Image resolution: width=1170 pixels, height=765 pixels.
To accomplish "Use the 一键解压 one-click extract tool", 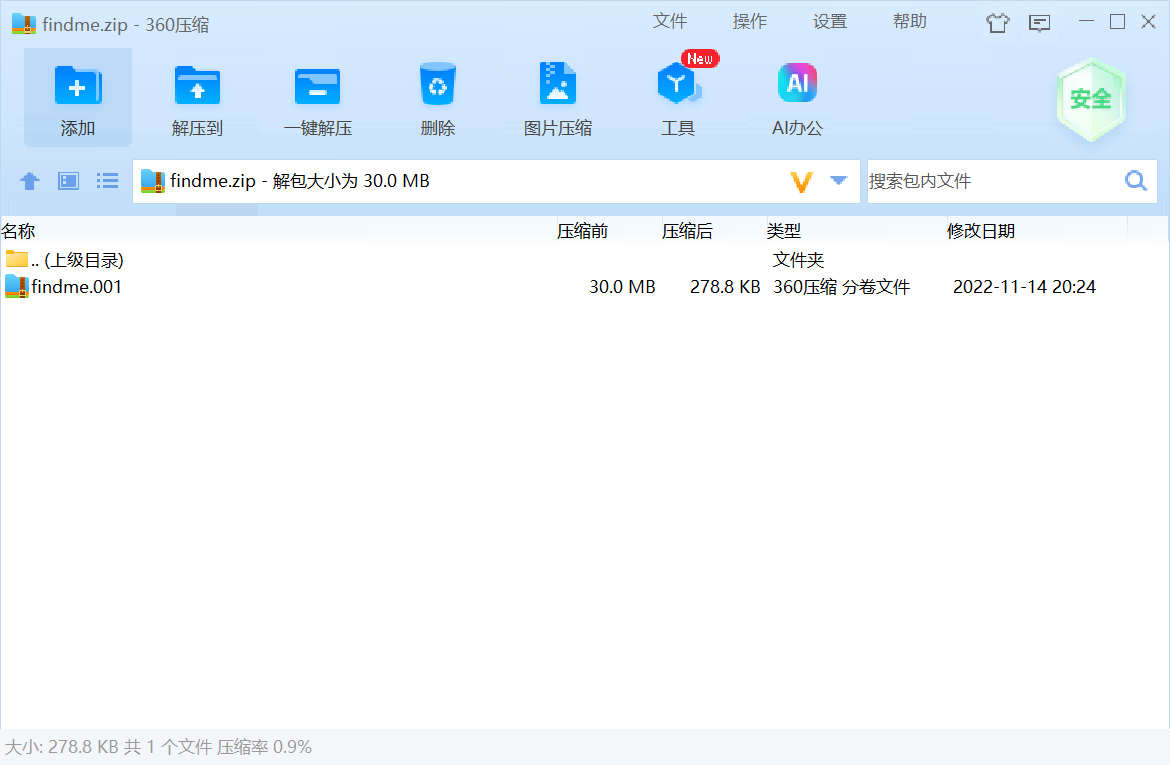I will point(317,97).
